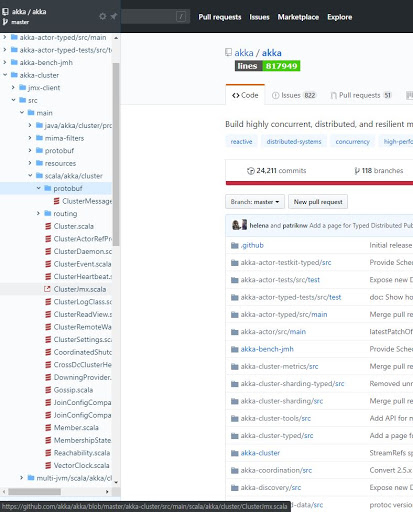The width and height of the screenshot is (413, 512).
Task: Expand the akka-actor-typed/src/main tree folder
Action: coord(5,37)
